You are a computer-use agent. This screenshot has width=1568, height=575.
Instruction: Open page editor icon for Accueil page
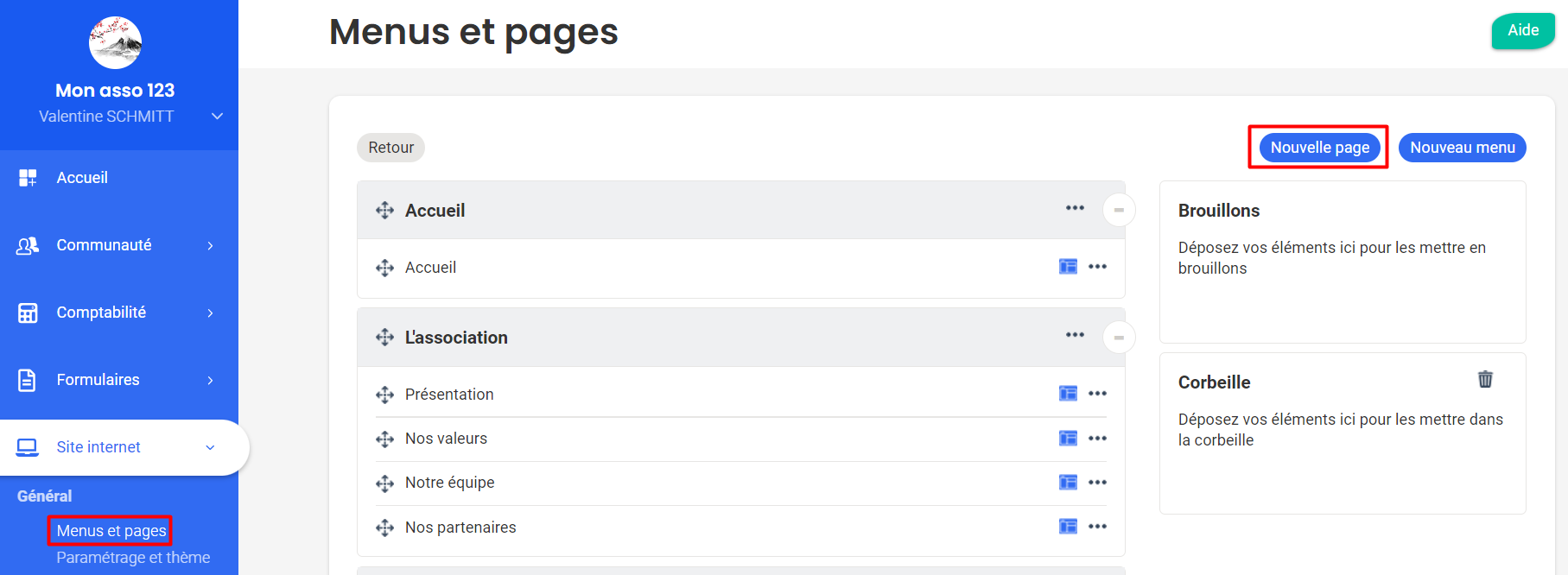[x=1068, y=267]
